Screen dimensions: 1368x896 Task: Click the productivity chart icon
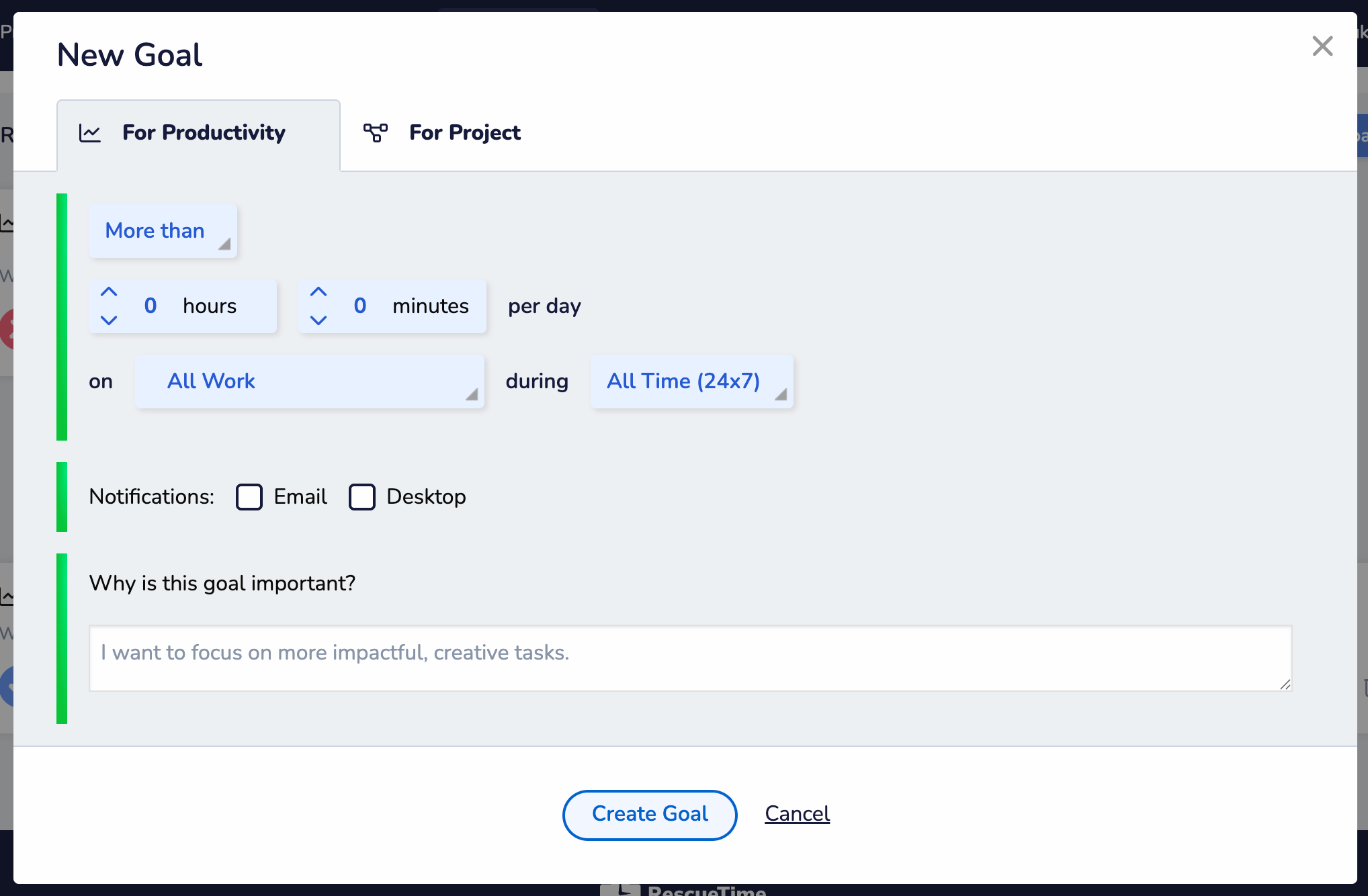point(90,133)
